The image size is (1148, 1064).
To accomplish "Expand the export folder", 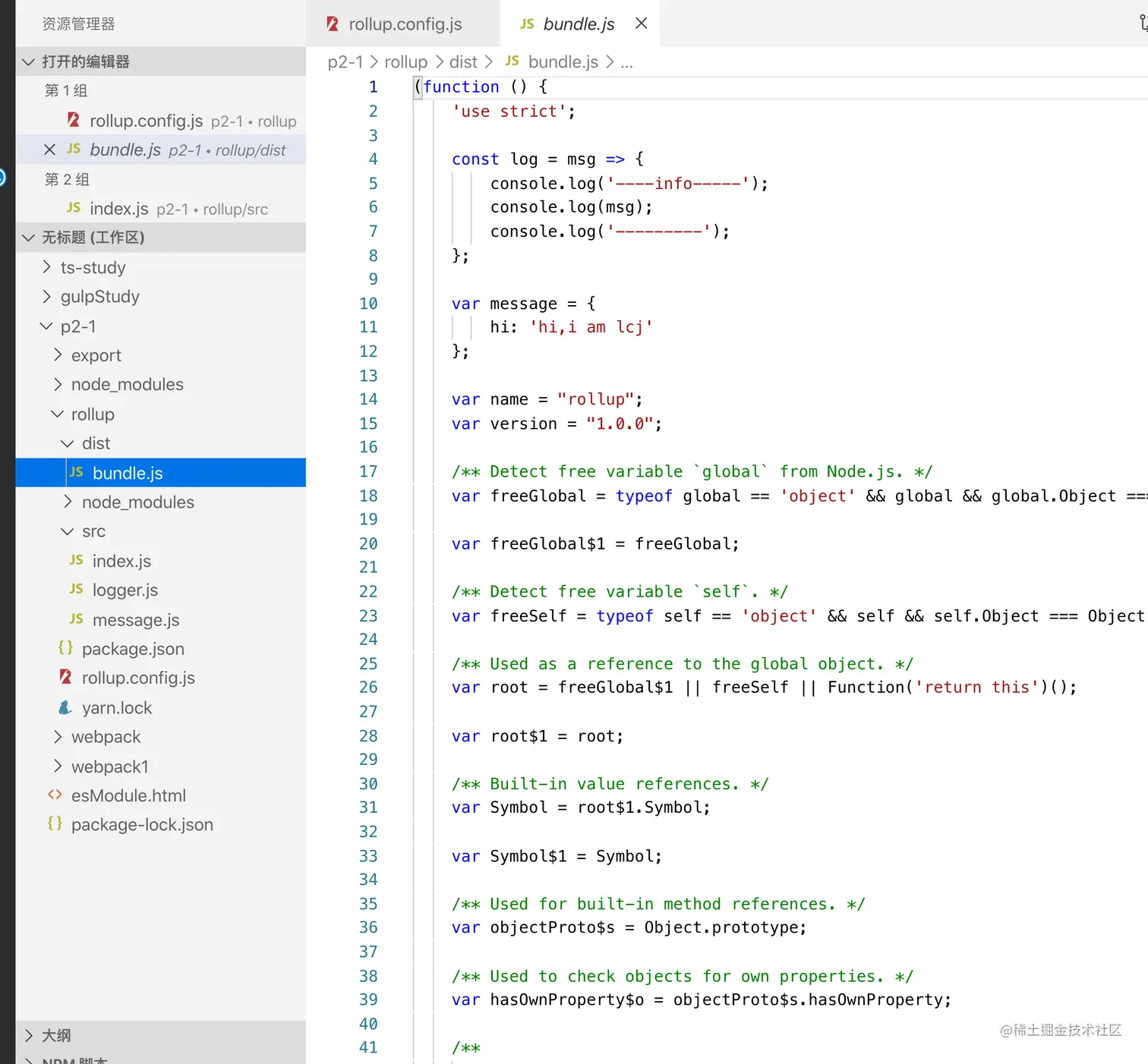I will point(58,355).
